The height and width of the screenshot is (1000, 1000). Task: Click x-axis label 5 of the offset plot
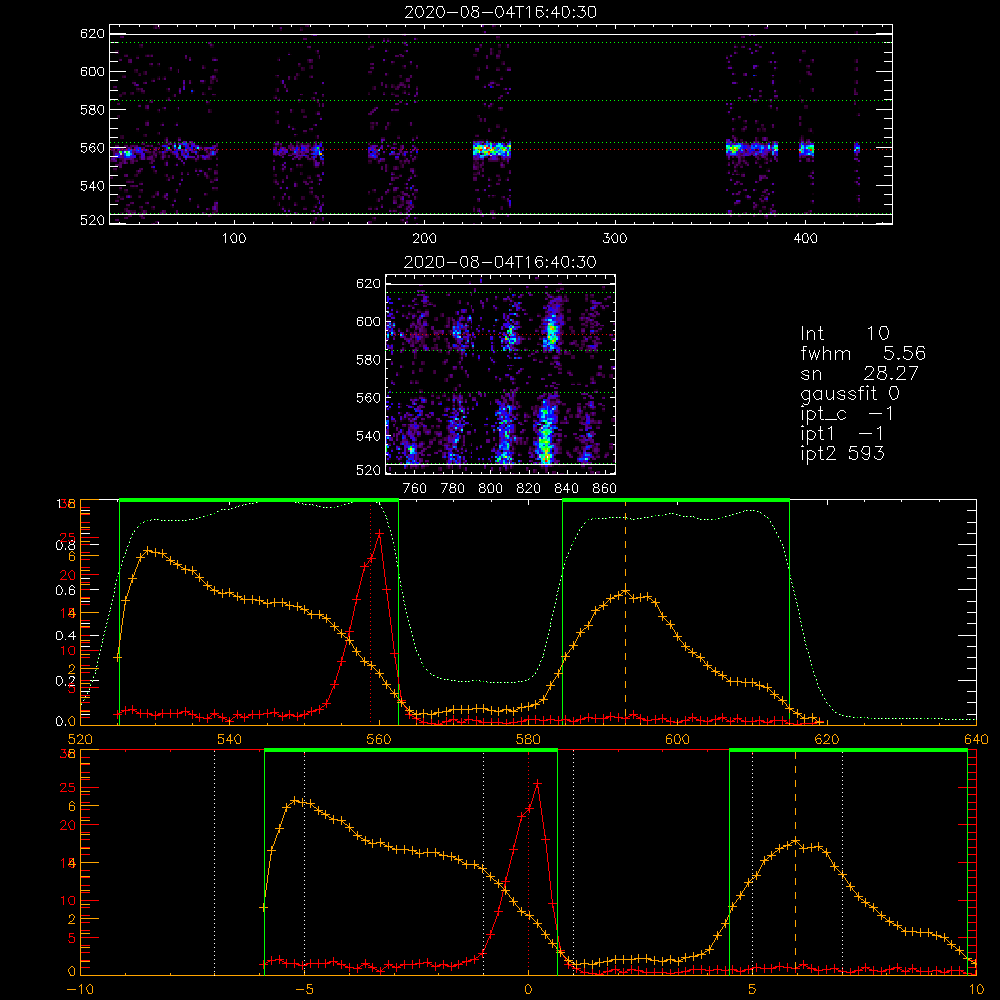[752, 989]
